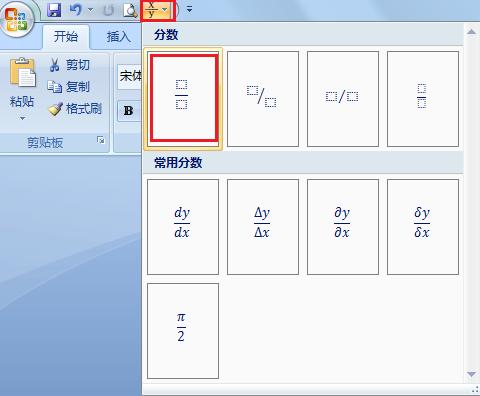
Task: Click the Office button orb
Action: (x=17, y=19)
